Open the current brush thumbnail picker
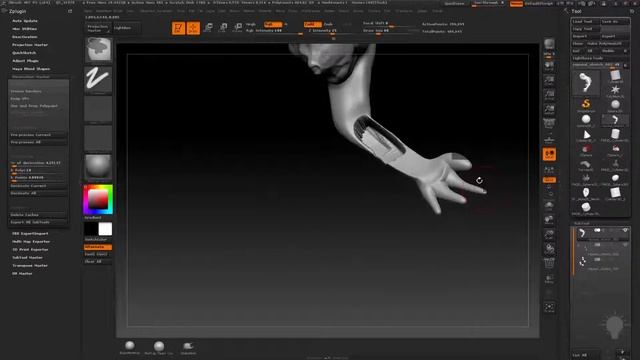Viewport: 640px width, 360px height. tap(98, 49)
